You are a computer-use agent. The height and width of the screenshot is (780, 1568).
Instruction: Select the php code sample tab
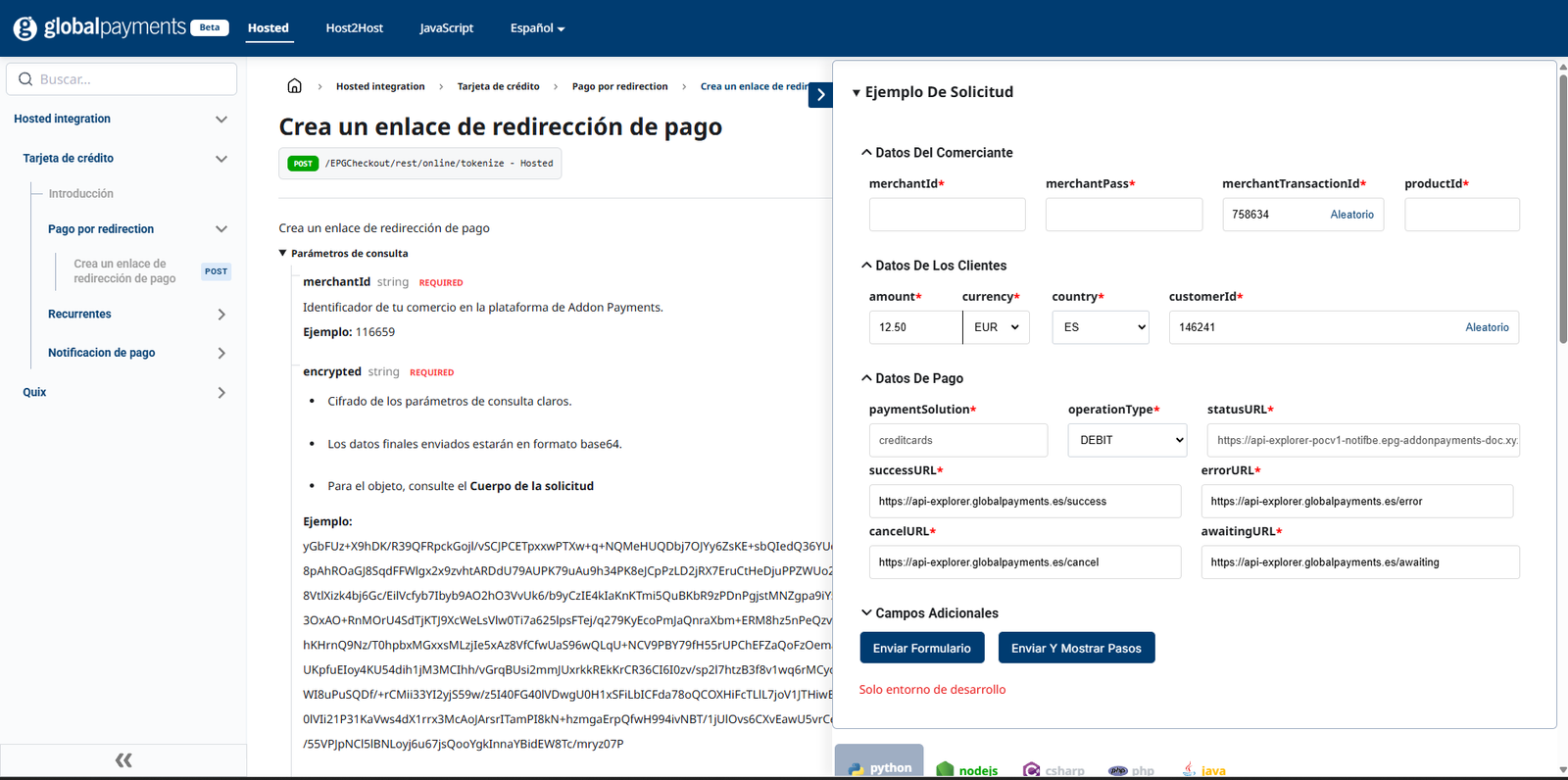(x=1131, y=769)
